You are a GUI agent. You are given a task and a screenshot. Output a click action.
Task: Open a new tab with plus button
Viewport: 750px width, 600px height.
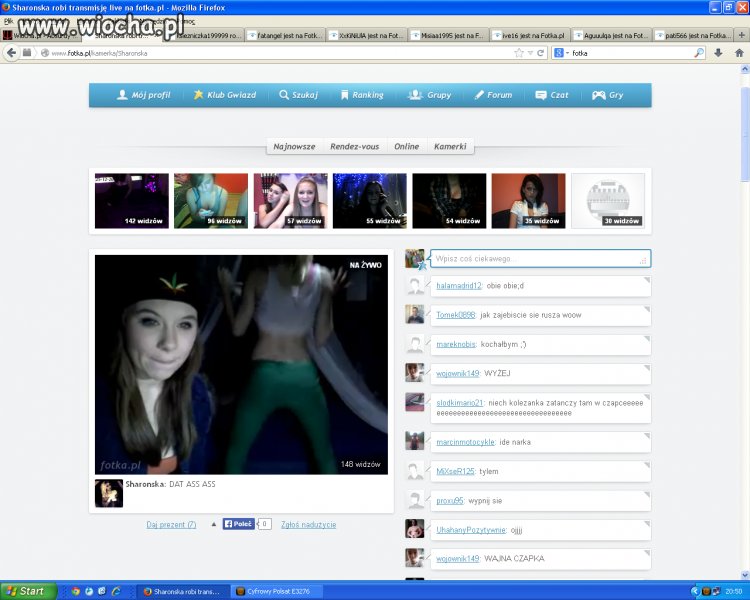pyautogui.click(x=741, y=35)
